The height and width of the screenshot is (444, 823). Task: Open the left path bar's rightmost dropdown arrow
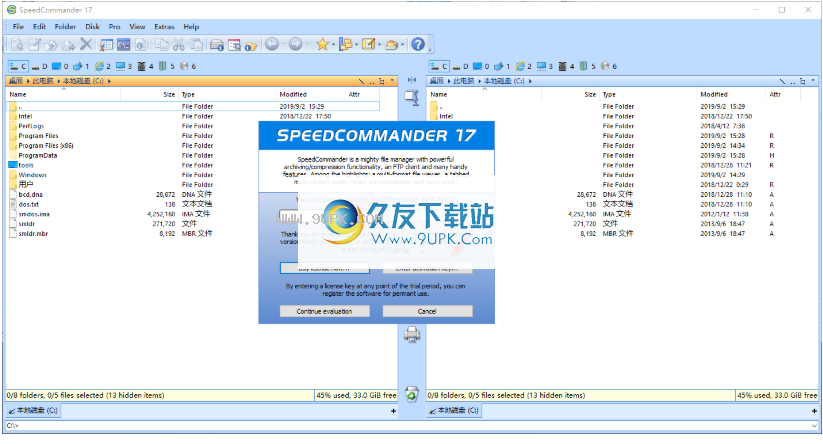(393, 81)
